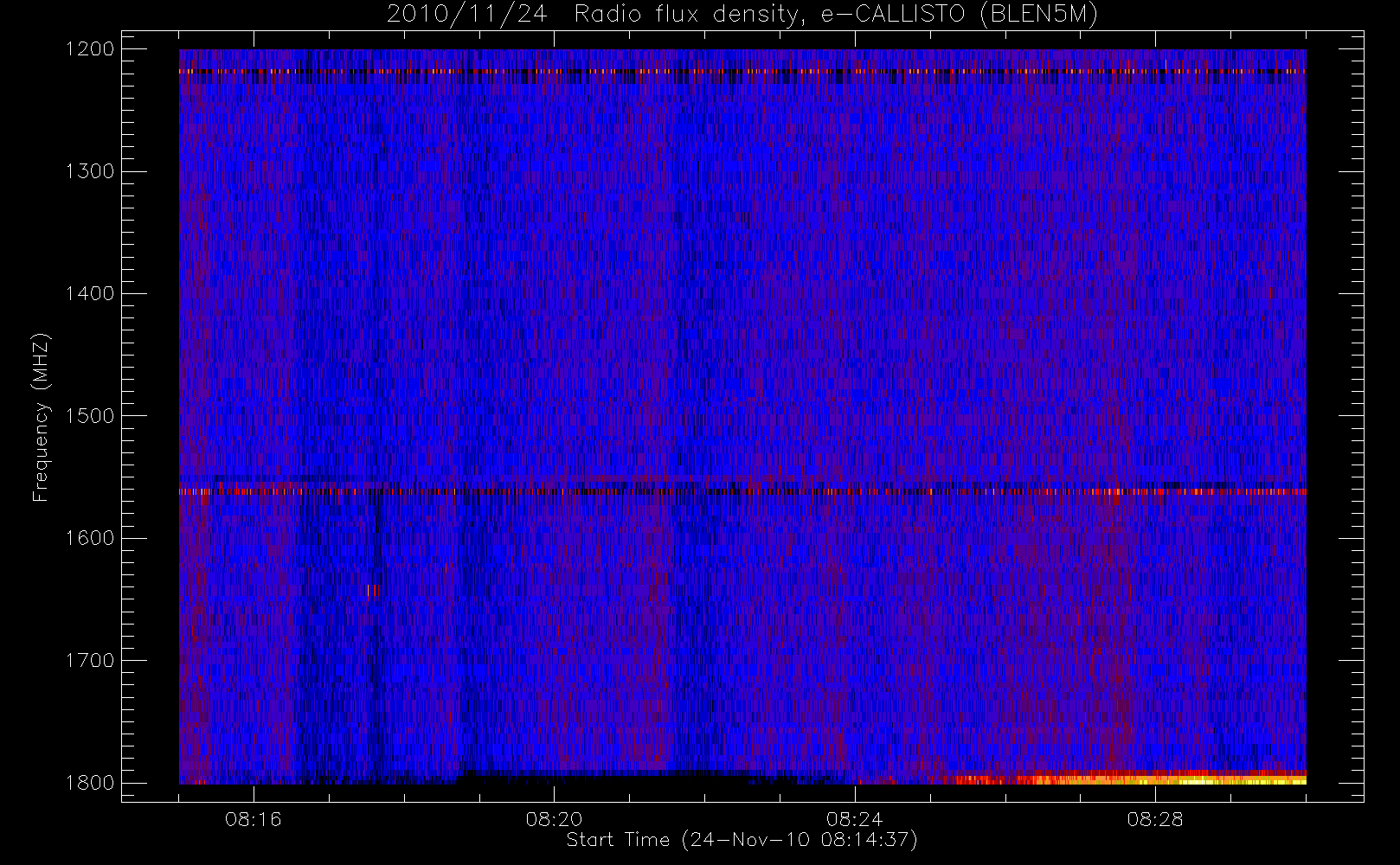Click the Frequency (MHz) axis label

tap(40, 417)
